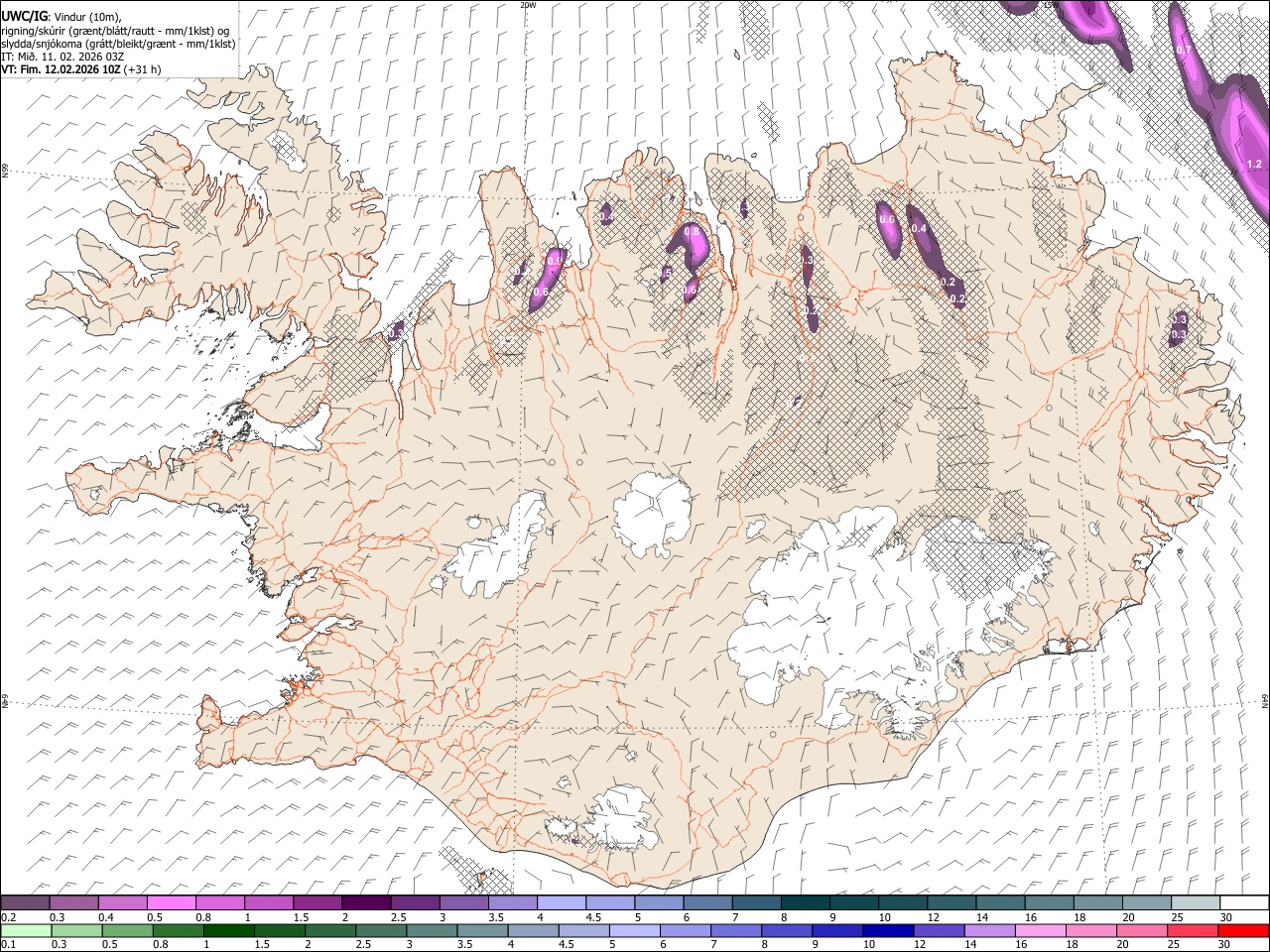Select the royal blue 8 swatch, lower scale
This screenshot has width=1270, height=952.
click(x=787, y=931)
